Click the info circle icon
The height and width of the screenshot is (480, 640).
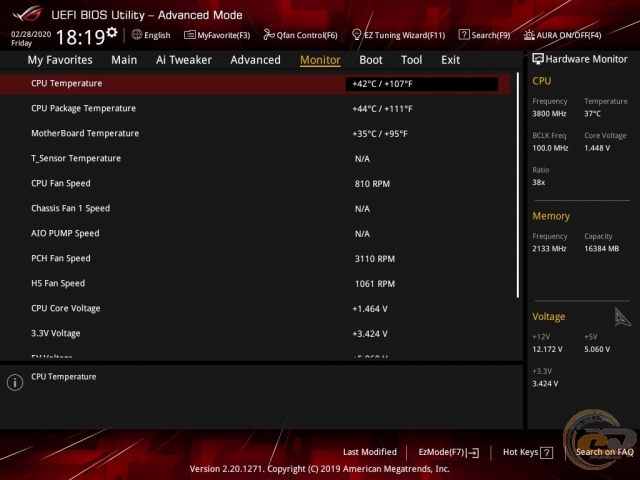click(x=15, y=382)
